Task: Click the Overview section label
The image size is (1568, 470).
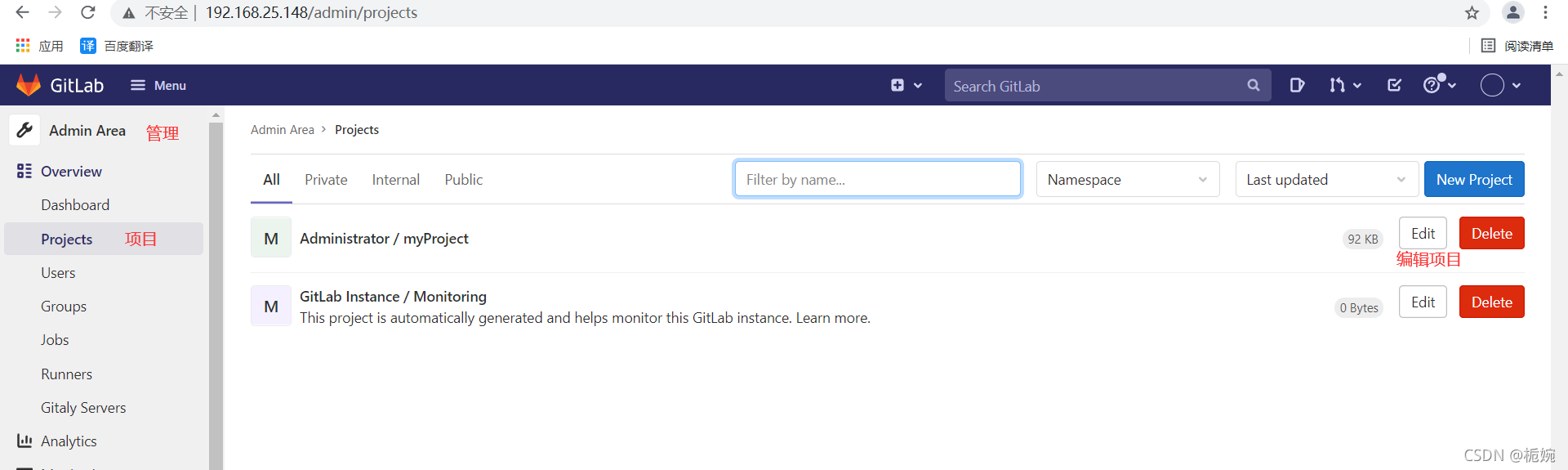Action: pos(71,172)
